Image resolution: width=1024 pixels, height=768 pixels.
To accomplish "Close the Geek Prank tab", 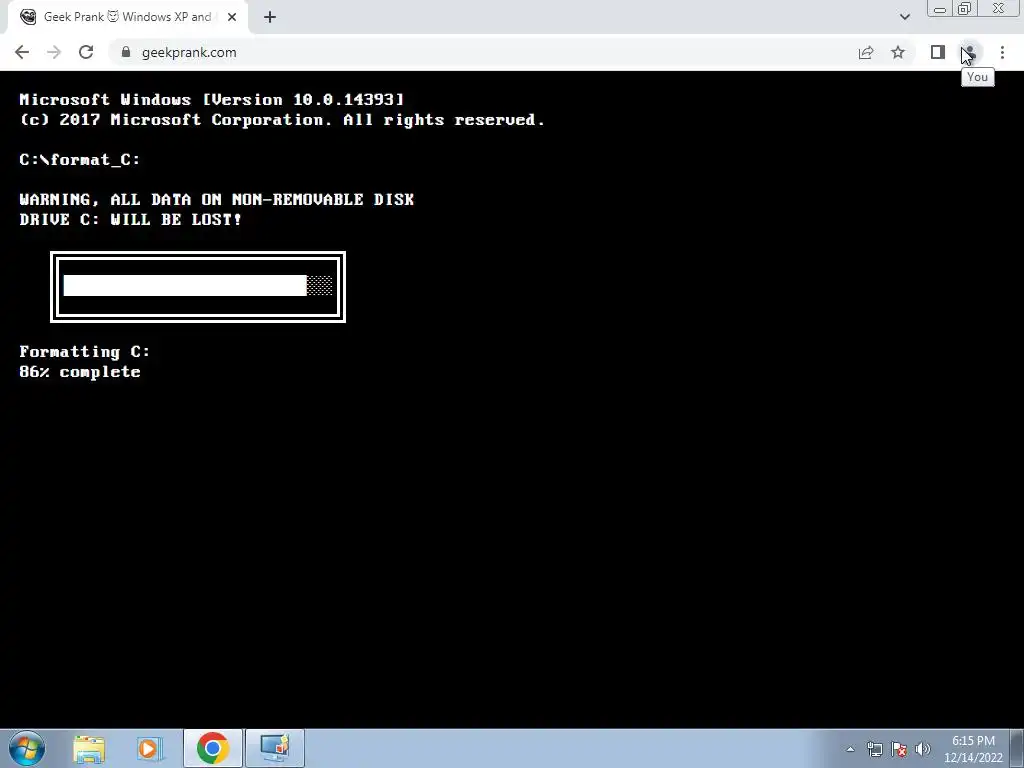I will pyautogui.click(x=232, y=17).
